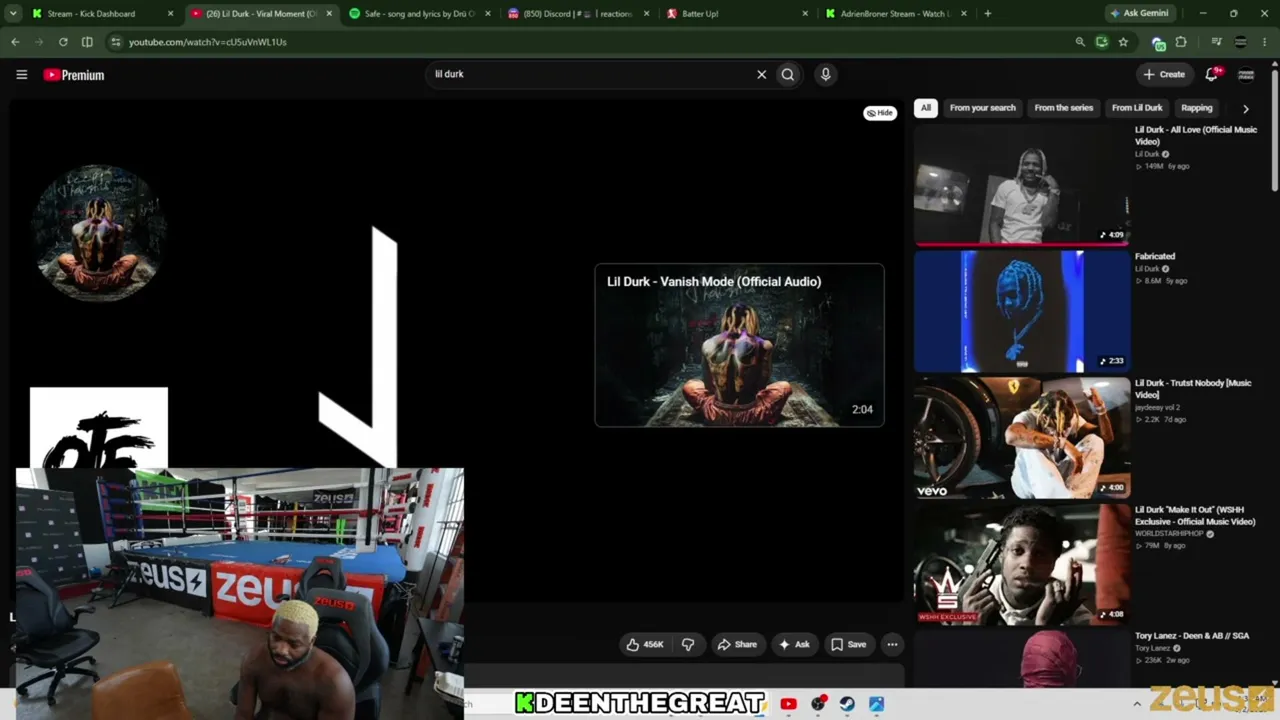This screenshot has height=720, width=1280.
Task: Switch to the AdrienBroner Stream tab
Action: point(894,14)
